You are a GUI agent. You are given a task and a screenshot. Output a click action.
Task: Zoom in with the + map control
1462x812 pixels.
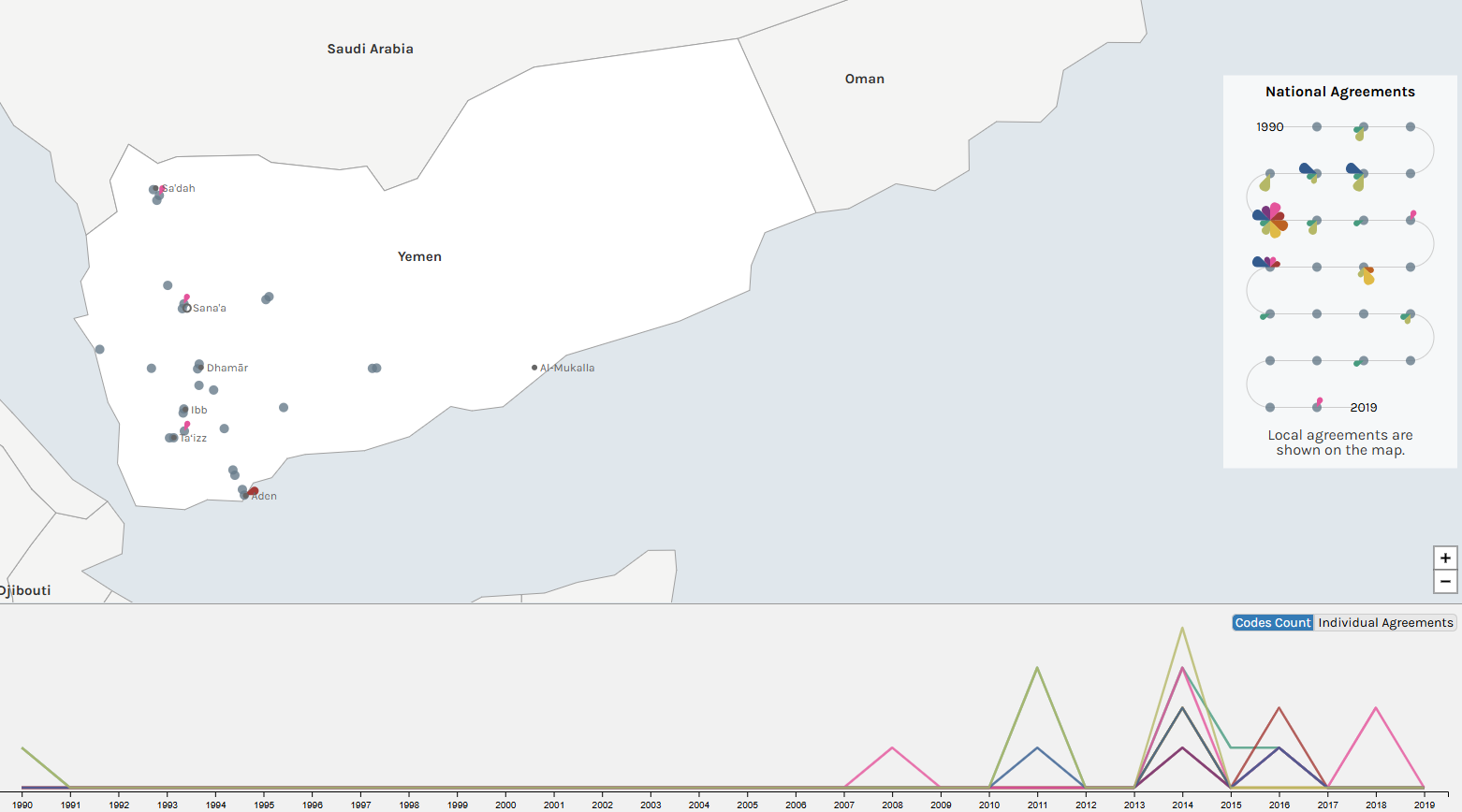coord(1446,558)
